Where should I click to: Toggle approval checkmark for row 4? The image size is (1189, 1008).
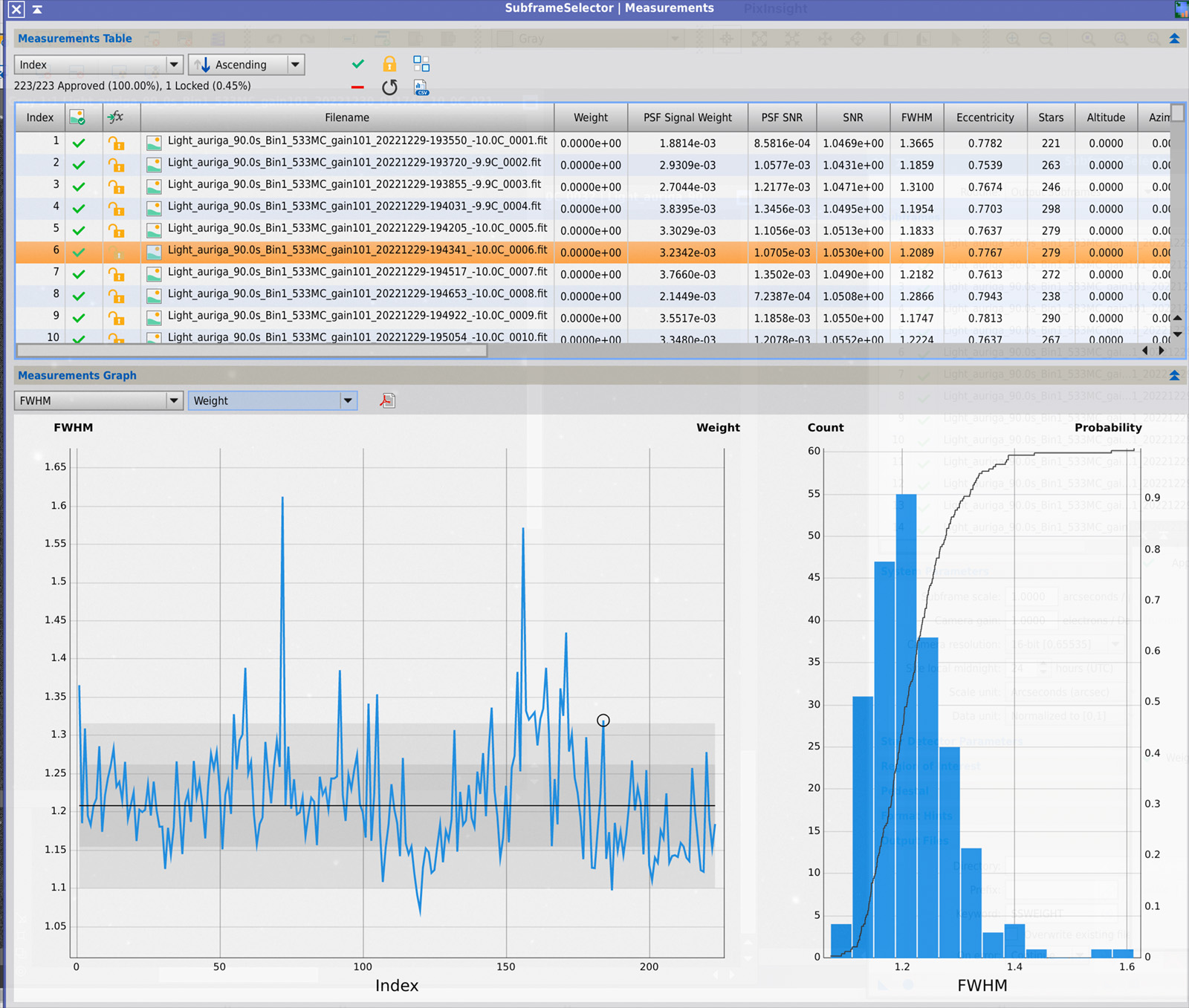pyautogui.click(x=79, y=209)
